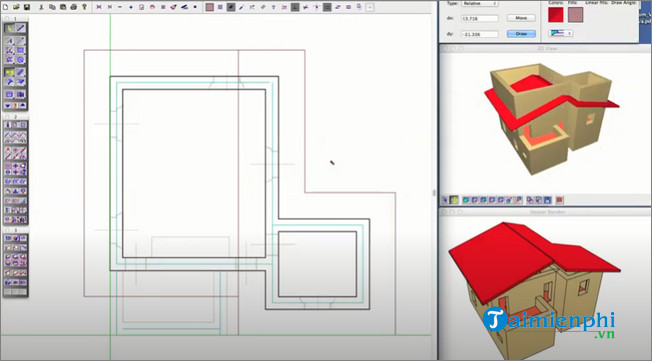Click the Save floppy disk icon

coord(27,7)
